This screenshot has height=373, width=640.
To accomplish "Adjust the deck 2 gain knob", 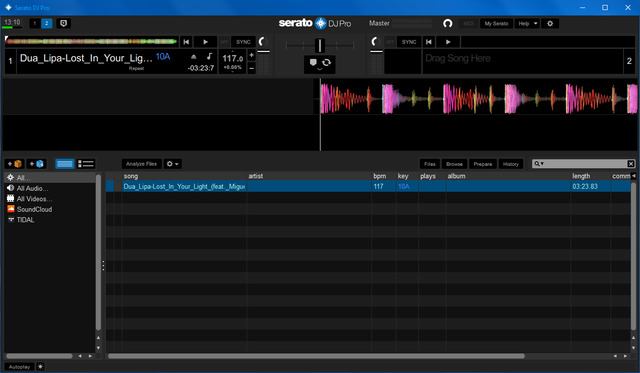I will point(376,41).
